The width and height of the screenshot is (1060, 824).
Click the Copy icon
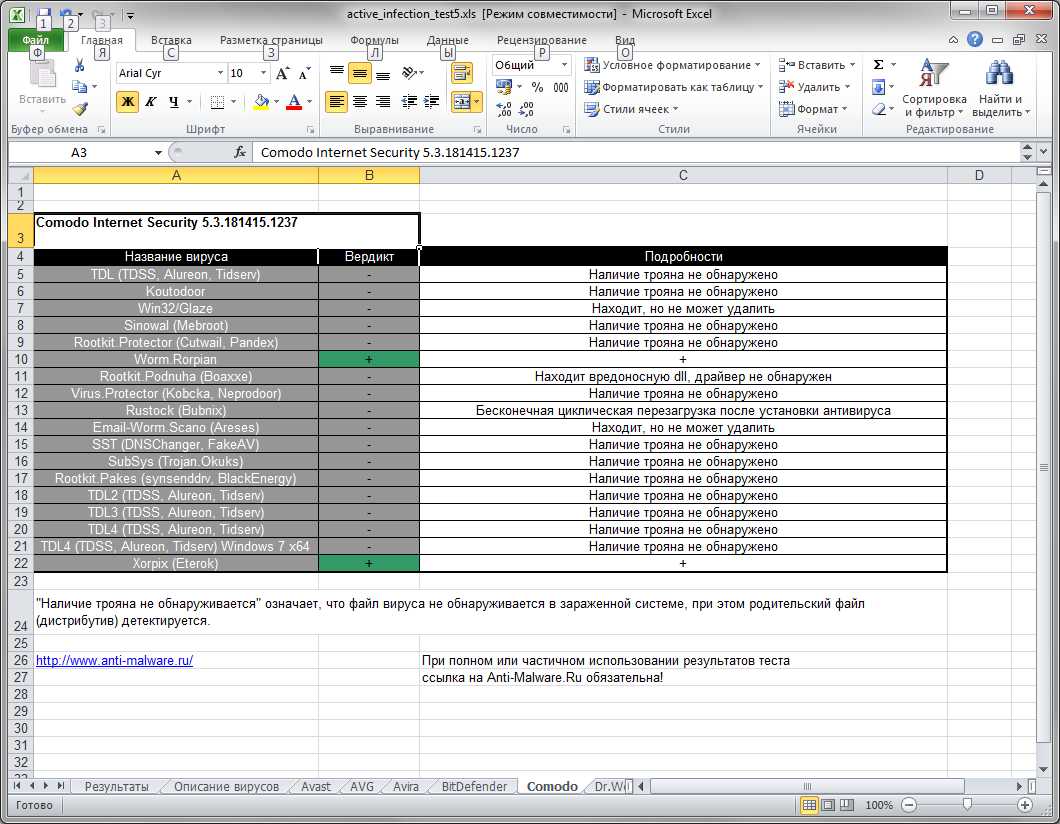(80, 87)
